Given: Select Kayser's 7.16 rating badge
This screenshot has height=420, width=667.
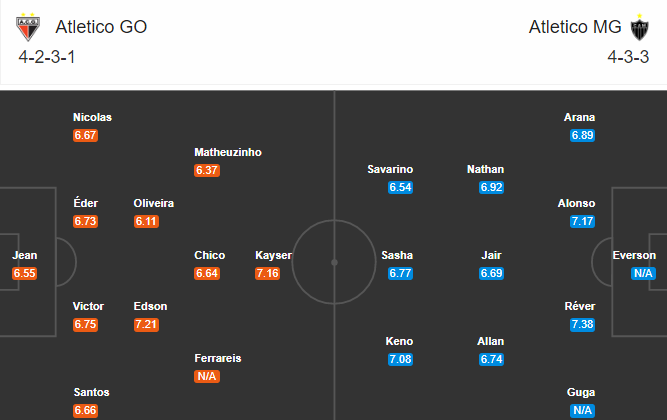Looking at the screenshot, I should tap(268, 273).
